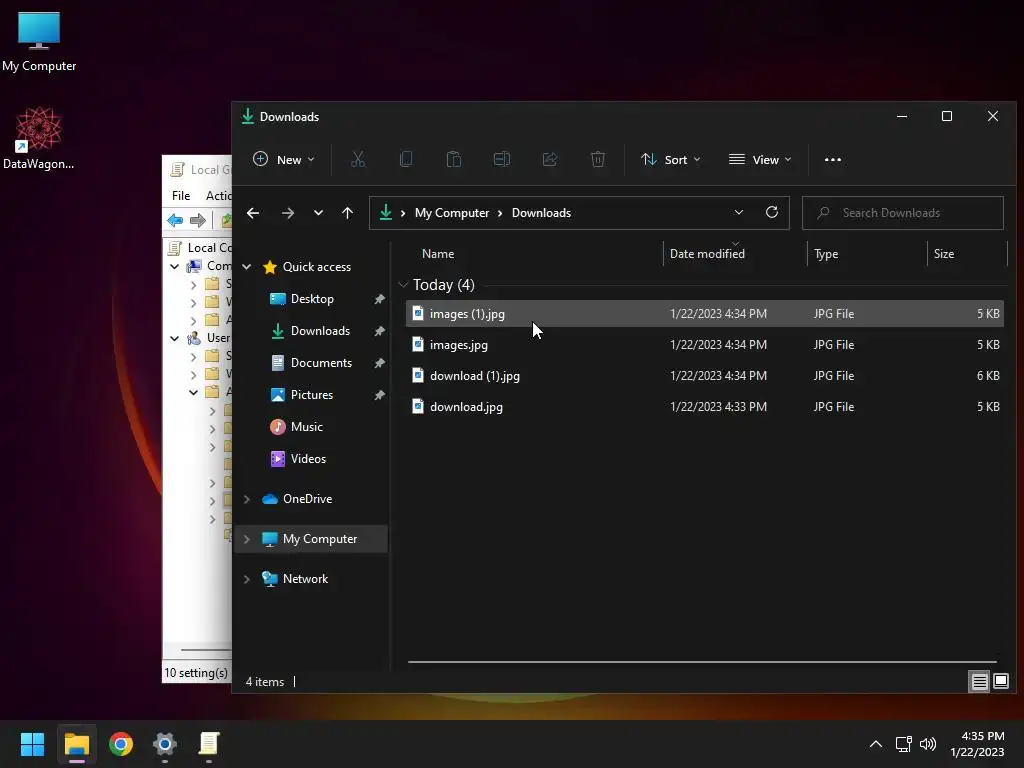Click the Delete trash icon in toolbar

coord(598,159)
